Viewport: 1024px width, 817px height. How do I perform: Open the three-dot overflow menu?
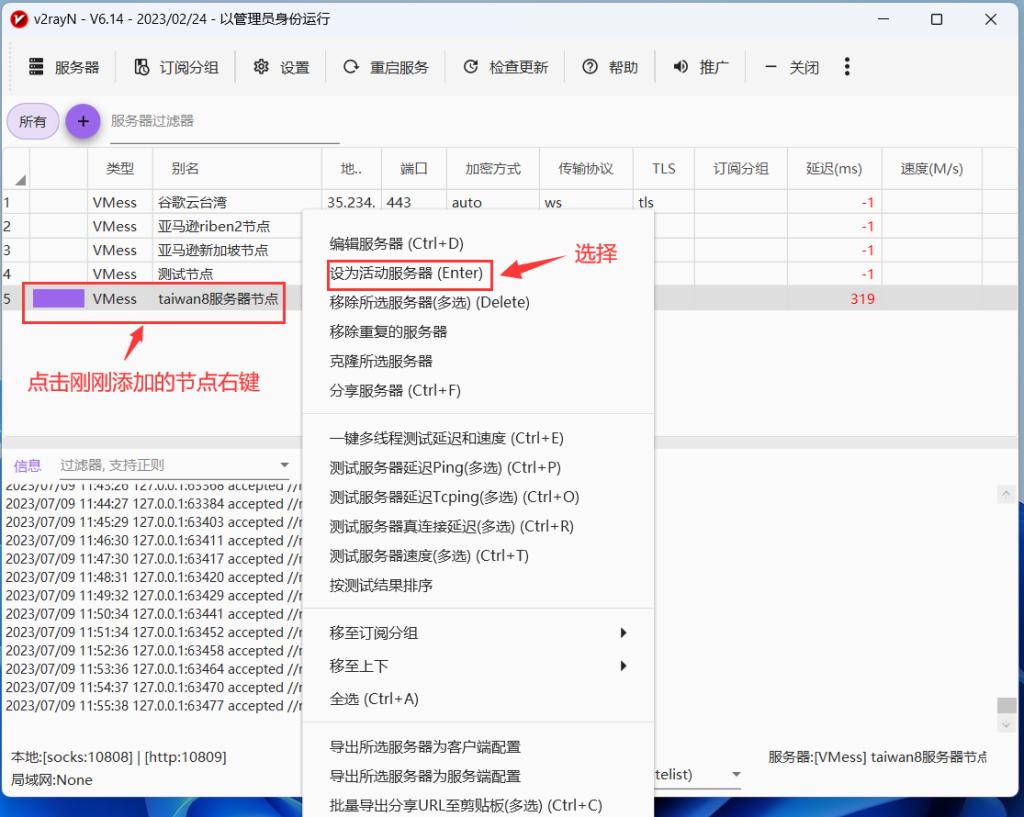847,67
